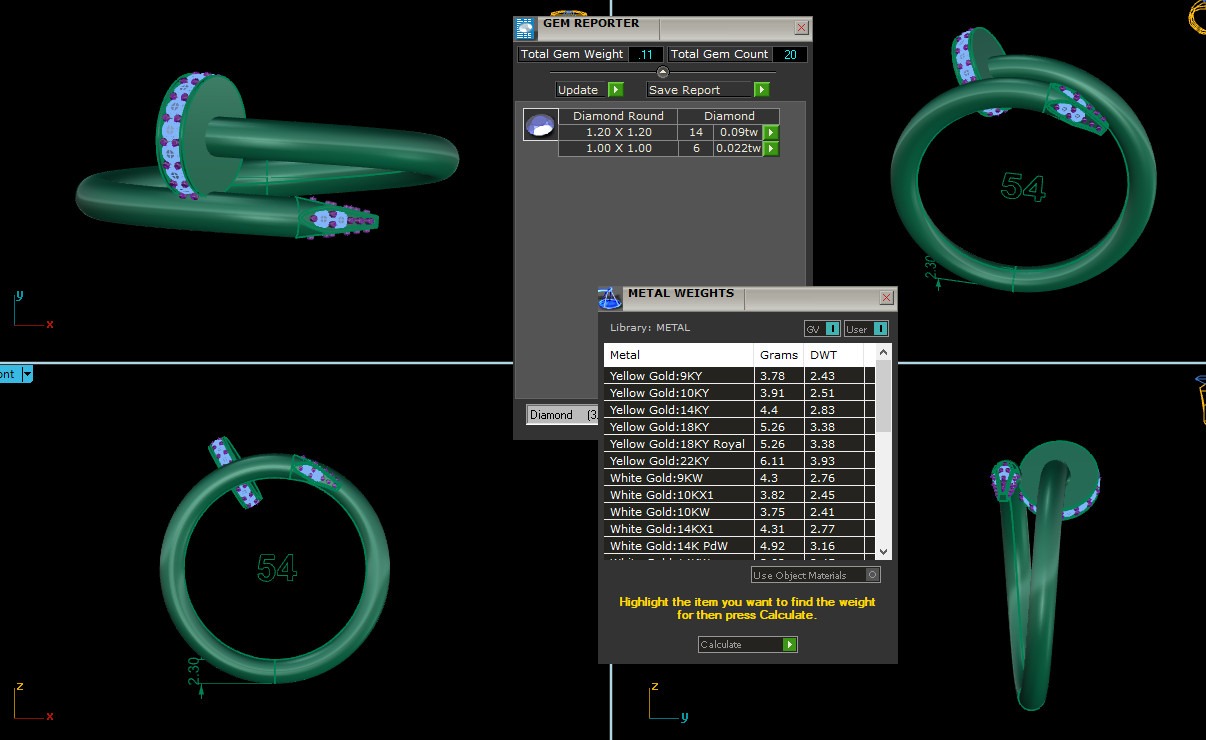Click the round diamond gem thumbnail

[540, 125]
